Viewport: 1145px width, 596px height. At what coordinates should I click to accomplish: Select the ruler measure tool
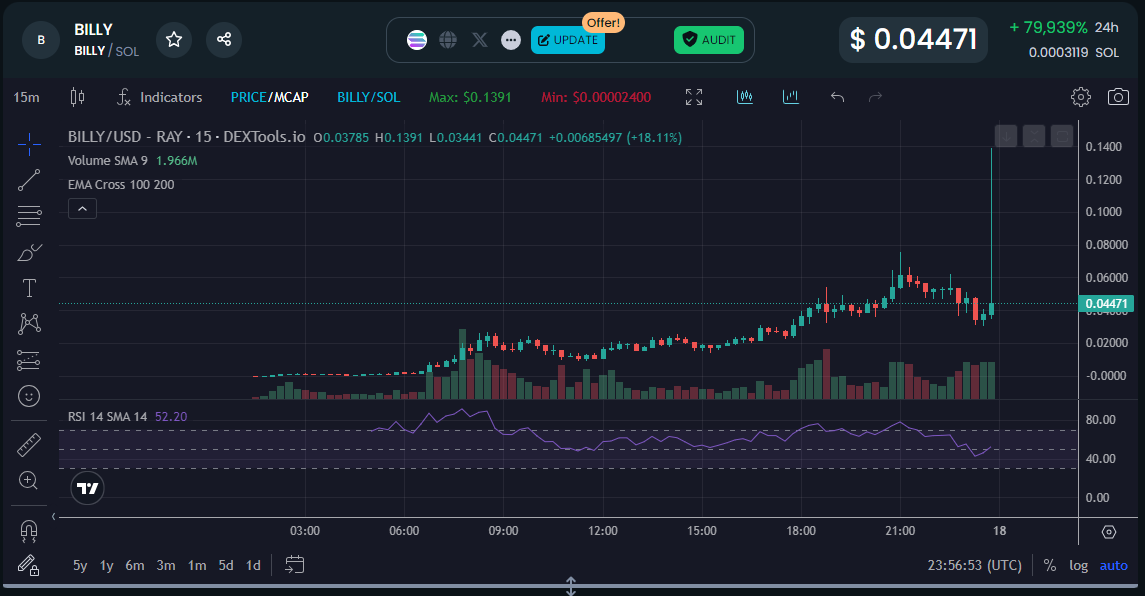click(29, 445)
